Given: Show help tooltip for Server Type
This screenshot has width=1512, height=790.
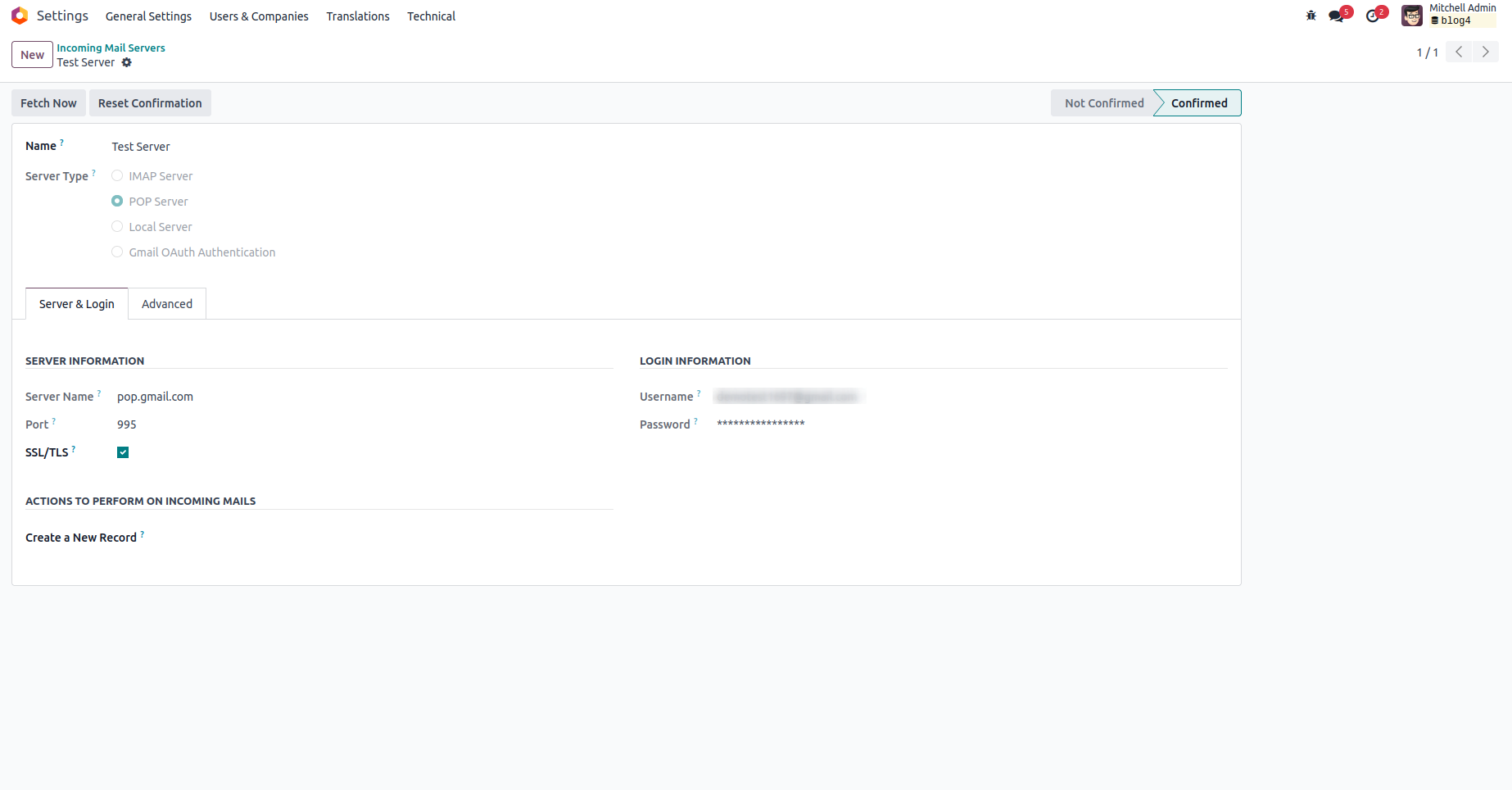Looking at the screenshot, I should 93,173.
